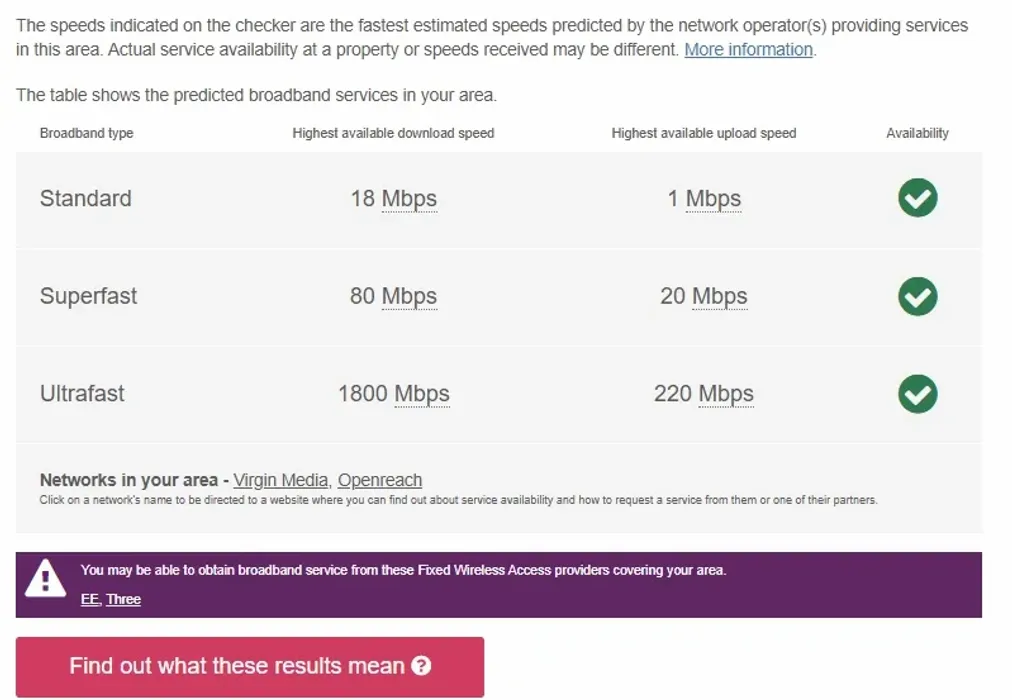Click the Highest available download speed header

(x=393, y=133)
